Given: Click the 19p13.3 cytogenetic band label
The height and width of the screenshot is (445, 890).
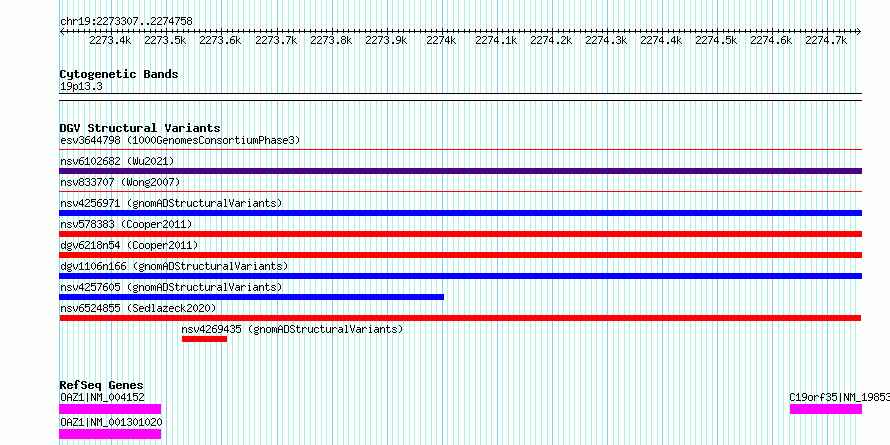Looking at the screenshot, I should pyautogui.click(x=81, y=87).
